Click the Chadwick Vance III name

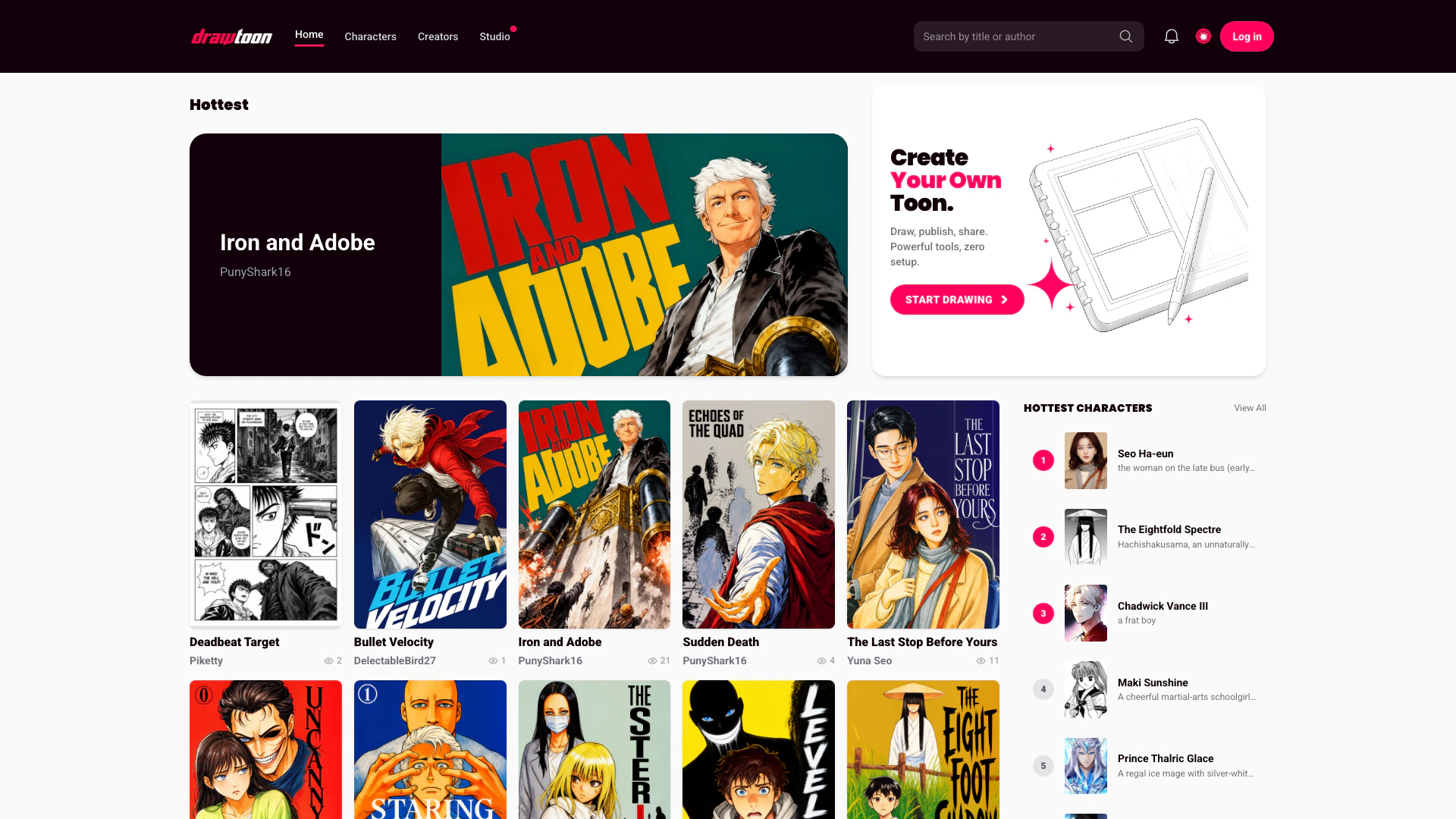pos(1163,607)
